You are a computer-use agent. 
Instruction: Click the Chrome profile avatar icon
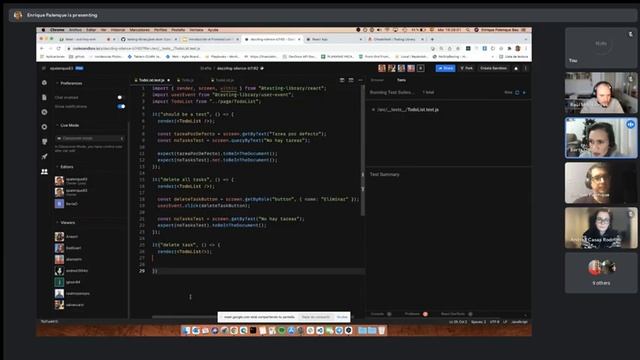518,48
